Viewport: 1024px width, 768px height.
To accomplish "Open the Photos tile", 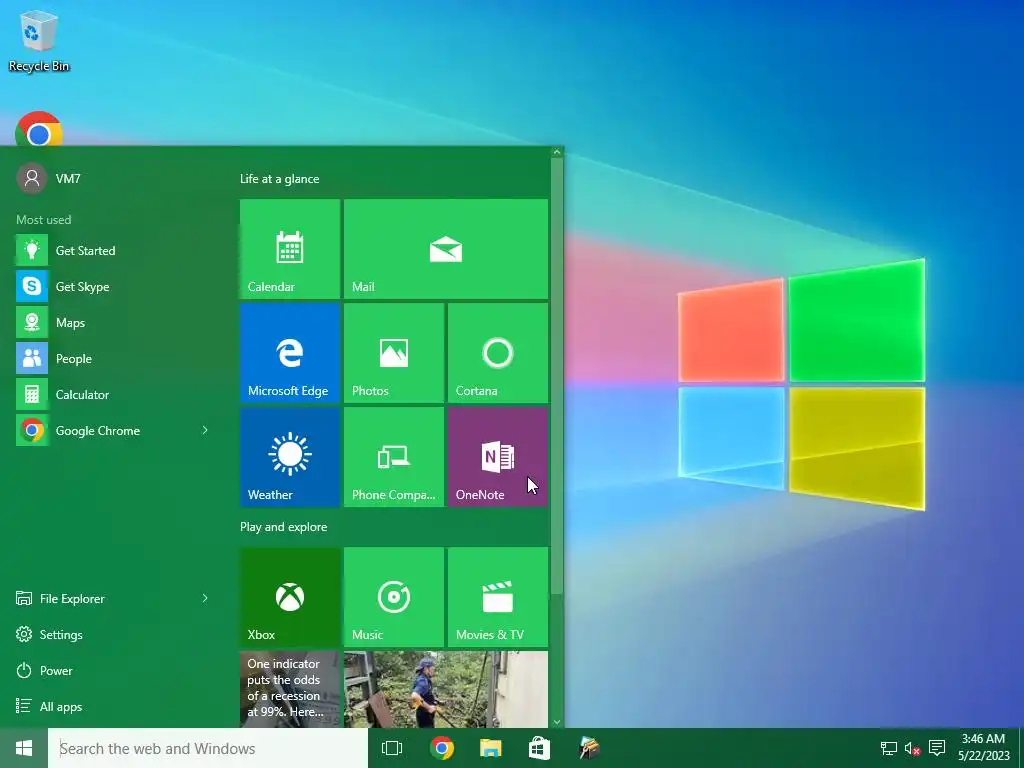I will coord(394,353).
